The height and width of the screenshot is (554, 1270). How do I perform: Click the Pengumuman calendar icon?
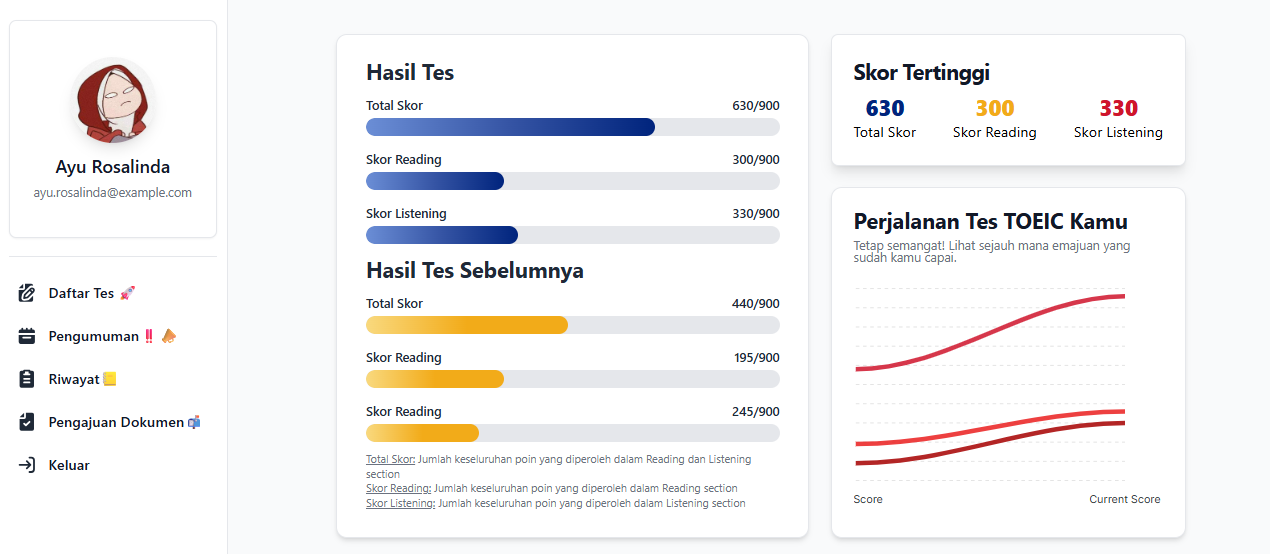point(27,336)
